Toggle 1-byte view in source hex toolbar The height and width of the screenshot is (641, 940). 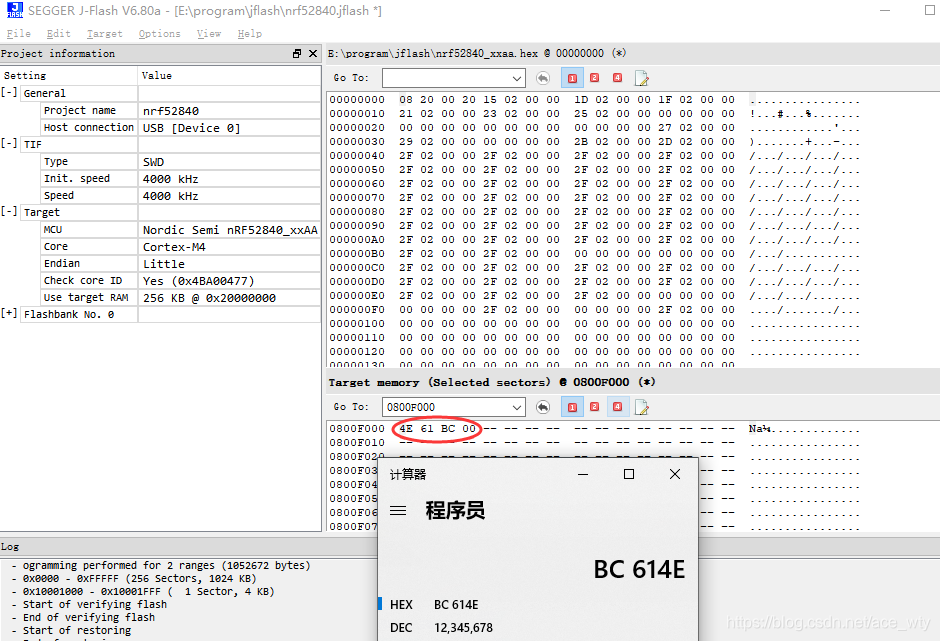[572, 78]
